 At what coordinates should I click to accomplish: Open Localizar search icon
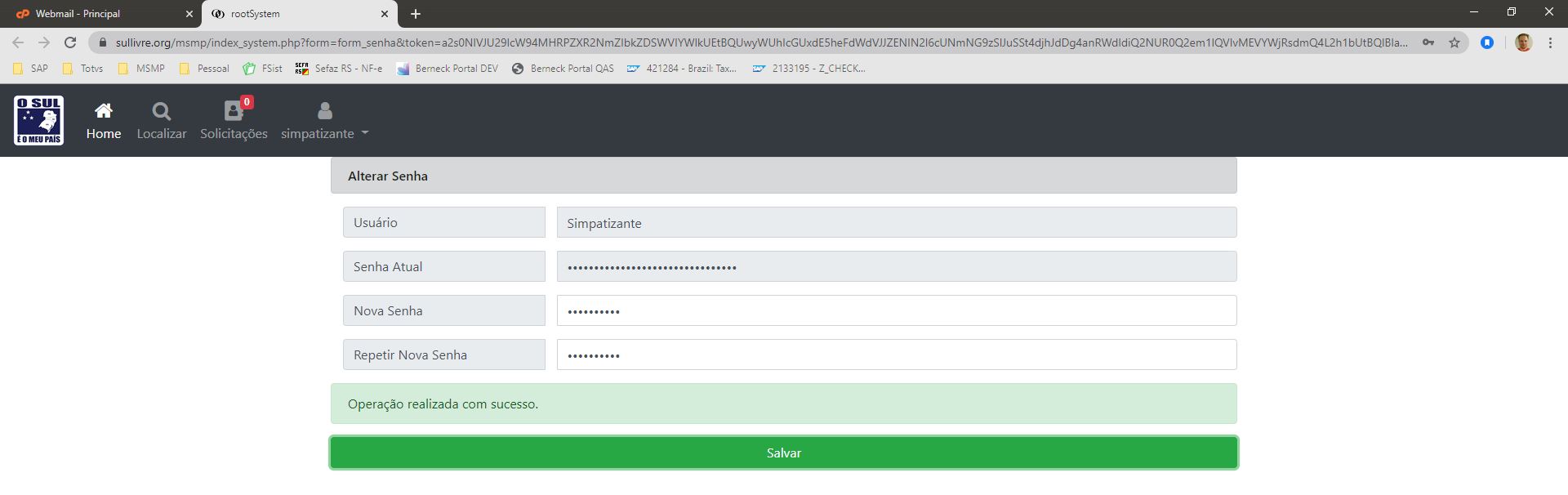[x=161, y=111]
